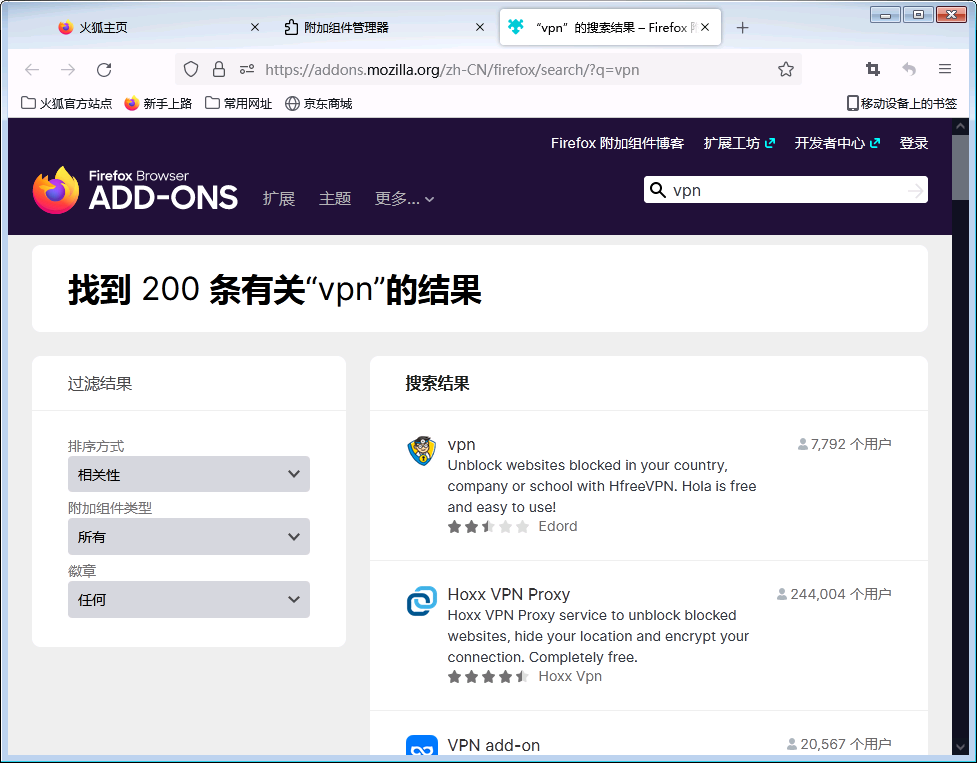
Task: Open the VPN add-on blue icon
Action: (x=422, y=746)
